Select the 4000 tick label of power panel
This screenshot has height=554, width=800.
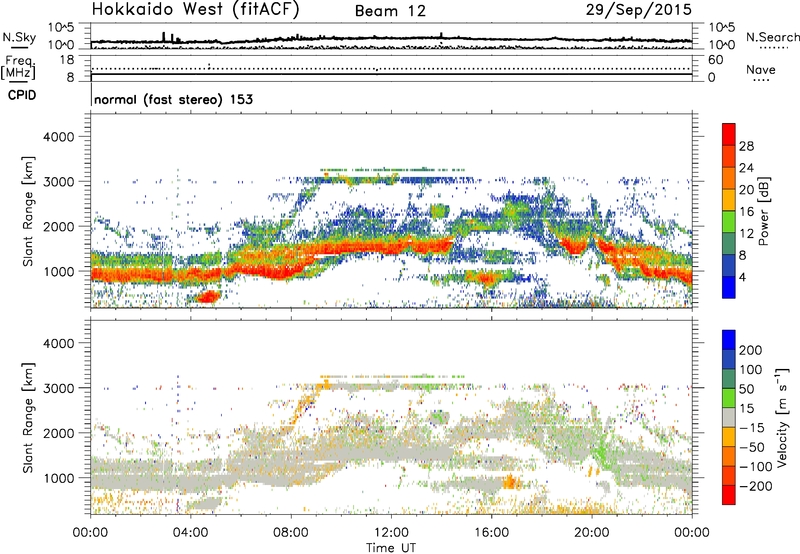coord(59,137)
